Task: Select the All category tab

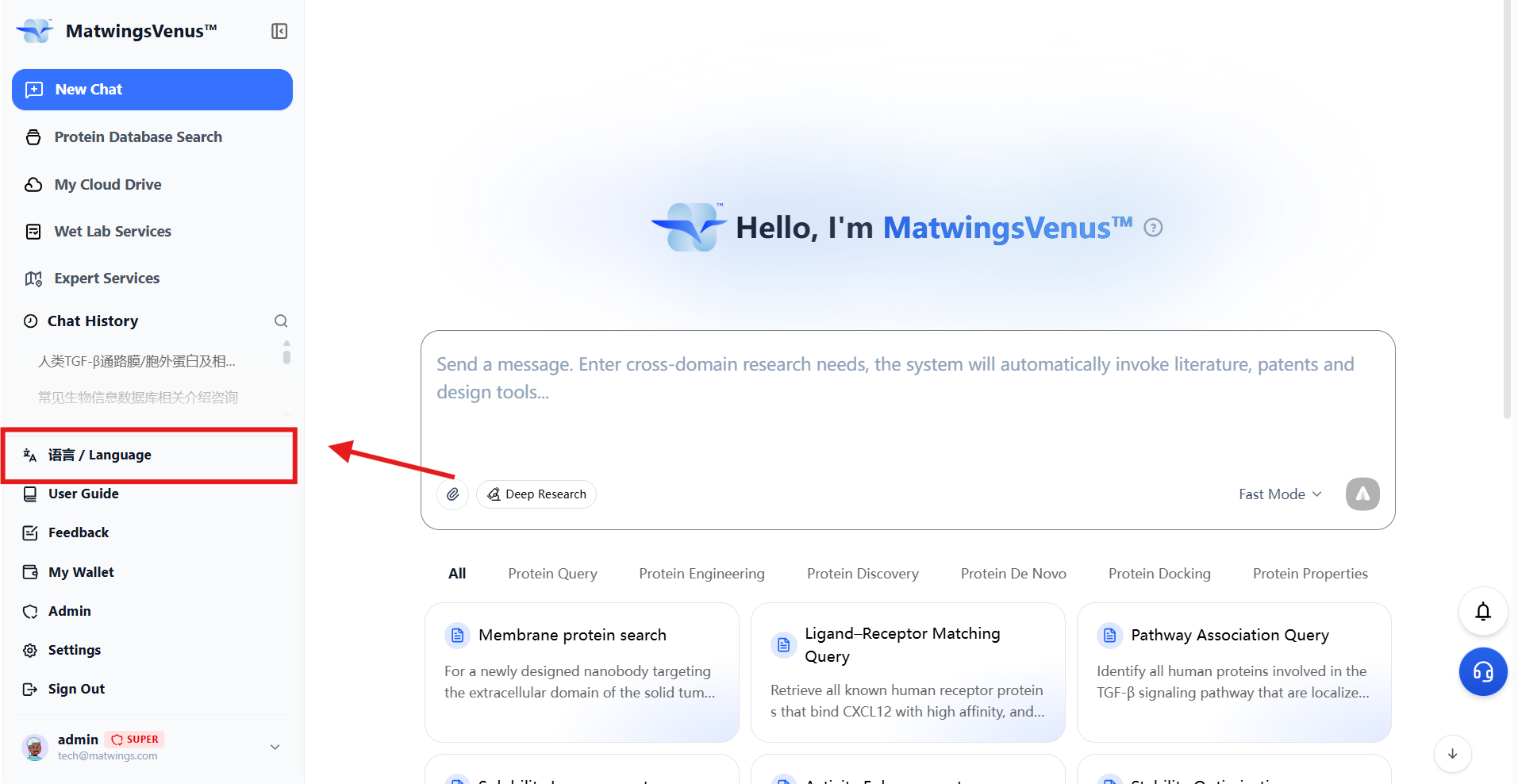Action: click(x=457, y=574)
